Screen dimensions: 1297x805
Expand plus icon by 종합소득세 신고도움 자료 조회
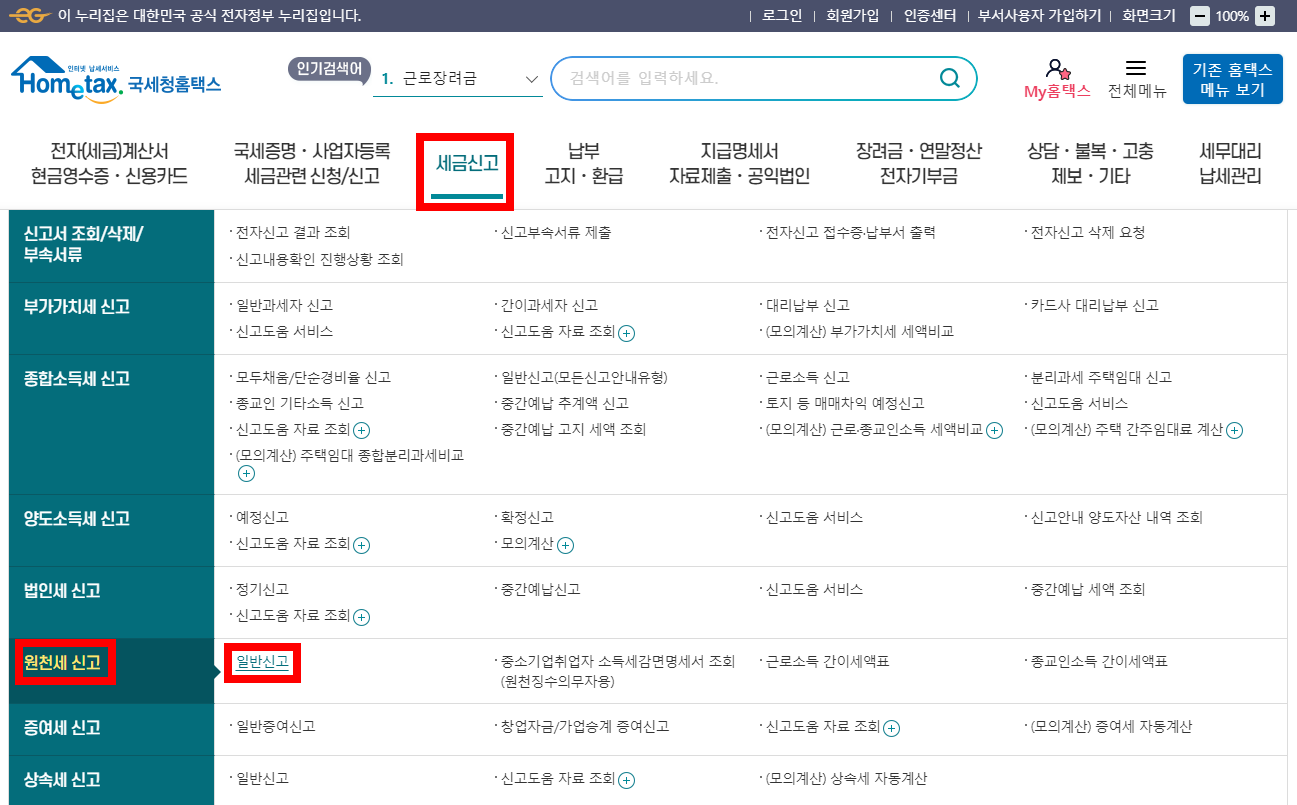pos(362,430)
